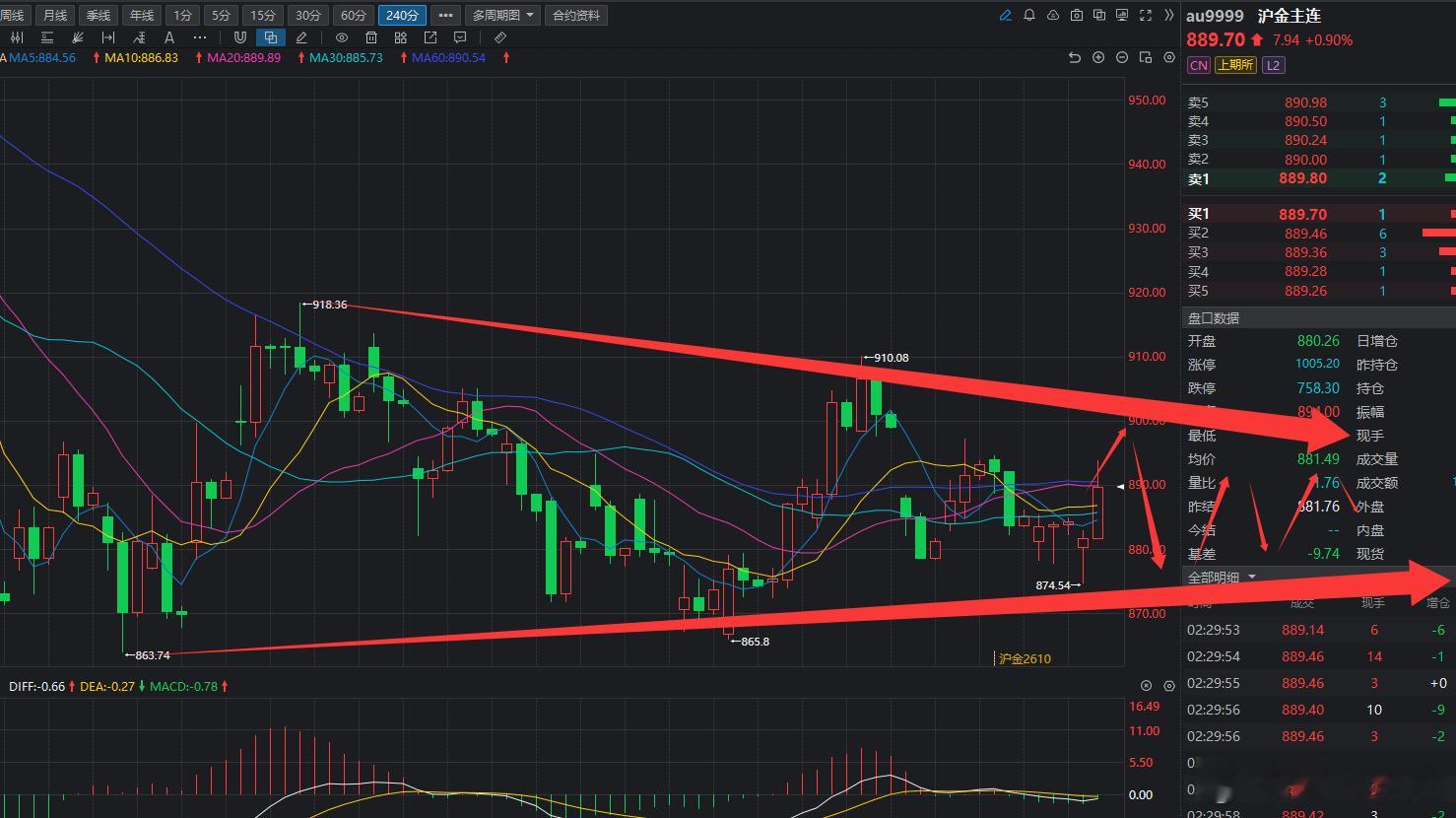Select the 卖1 ask price 889.80
The height and width of the screenshot is (818, 1456).
click(x=1303, y=178)
